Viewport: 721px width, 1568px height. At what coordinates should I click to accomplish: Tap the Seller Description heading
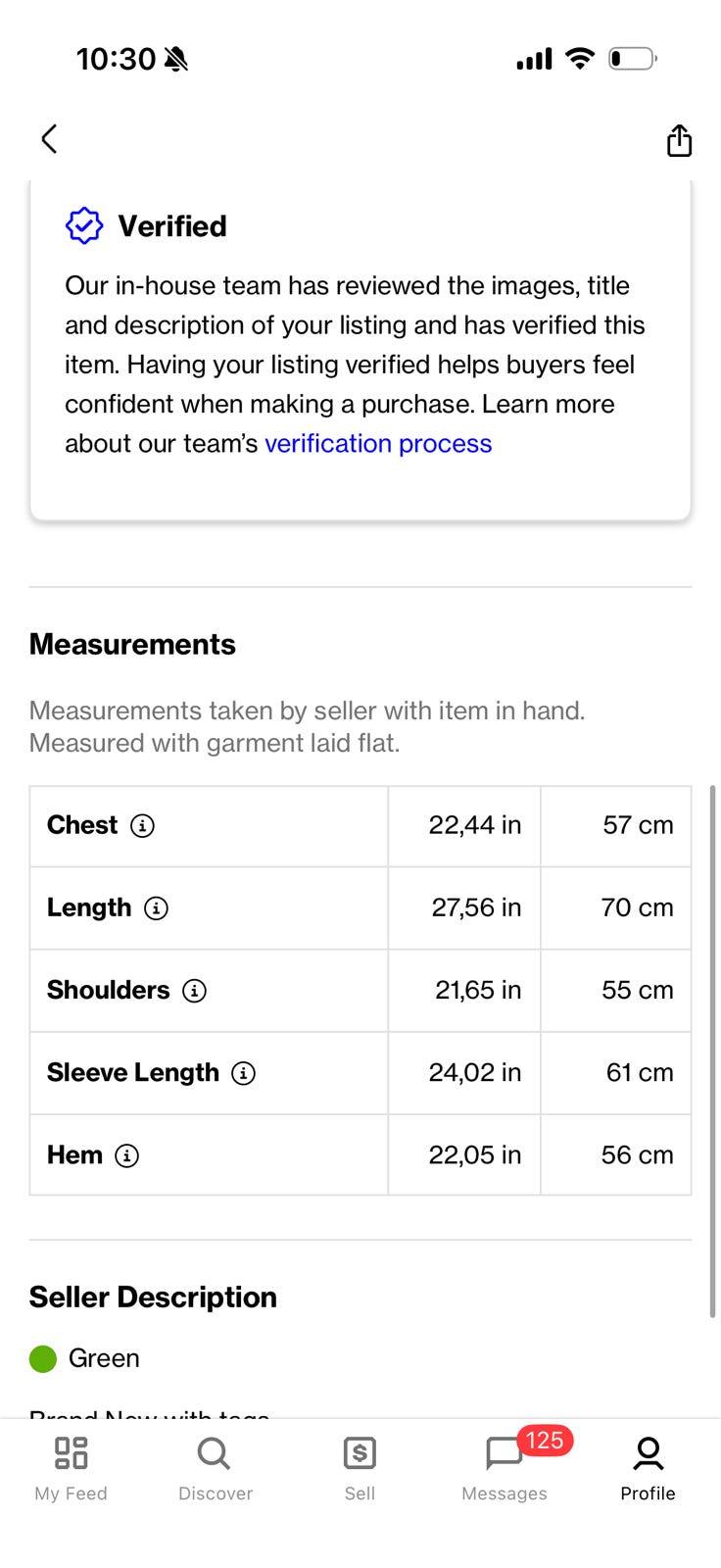point(153,1298)
